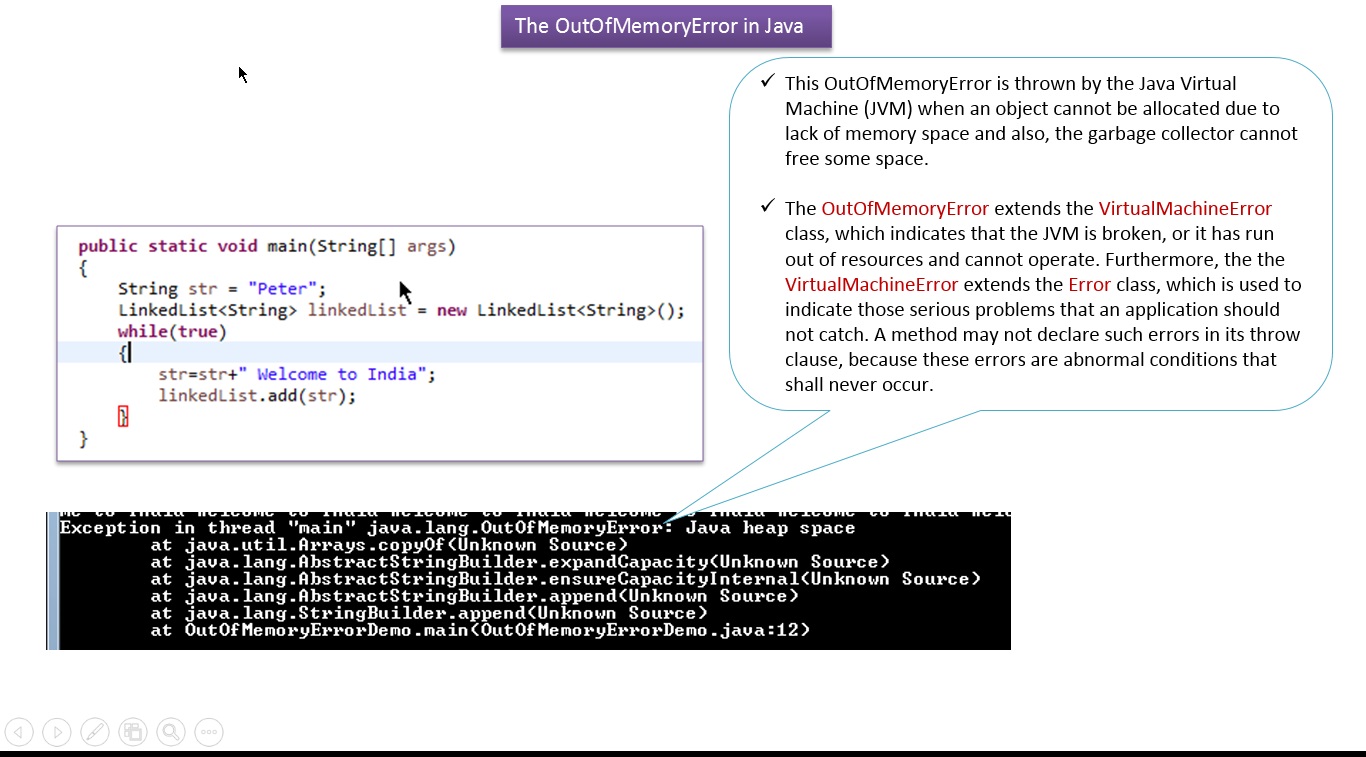Click red 'VirtualMachineError' after 'OutOfMemoryError extends the'
The width and height of the screenshot is (1366, 757).
pyautogui.click(x=1185, y=209)
